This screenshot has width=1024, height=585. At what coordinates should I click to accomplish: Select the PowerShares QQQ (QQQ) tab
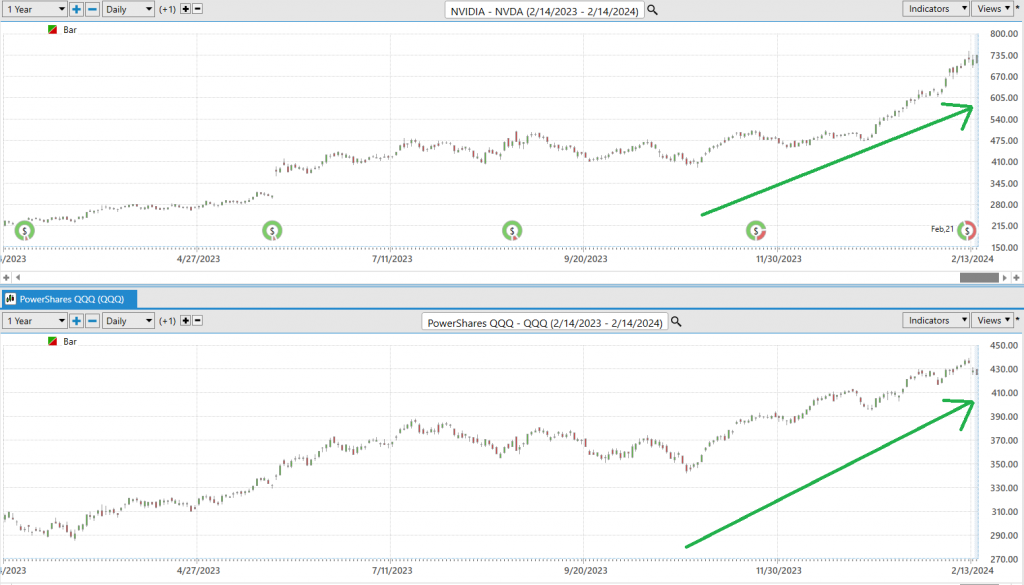[69, 299]
